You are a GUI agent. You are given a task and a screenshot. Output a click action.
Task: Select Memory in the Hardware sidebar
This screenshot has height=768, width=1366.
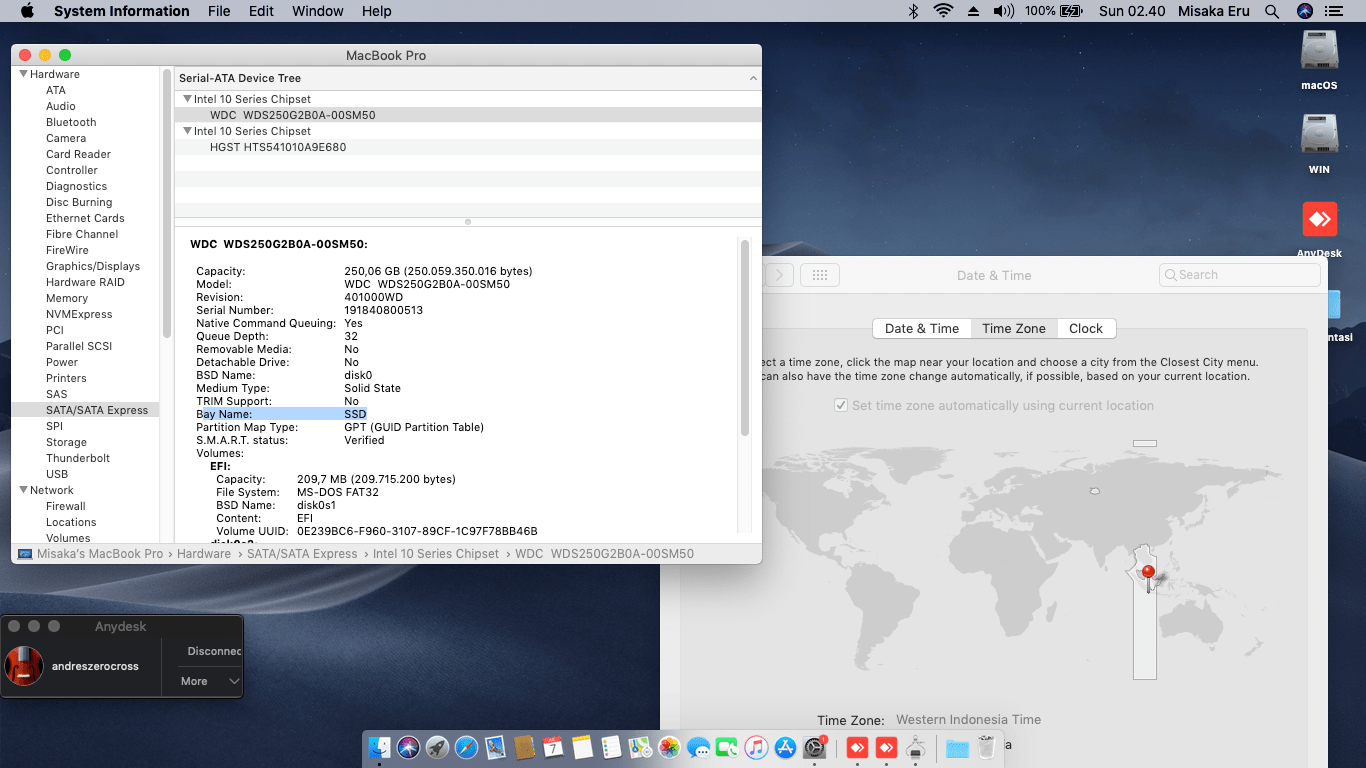67,298
